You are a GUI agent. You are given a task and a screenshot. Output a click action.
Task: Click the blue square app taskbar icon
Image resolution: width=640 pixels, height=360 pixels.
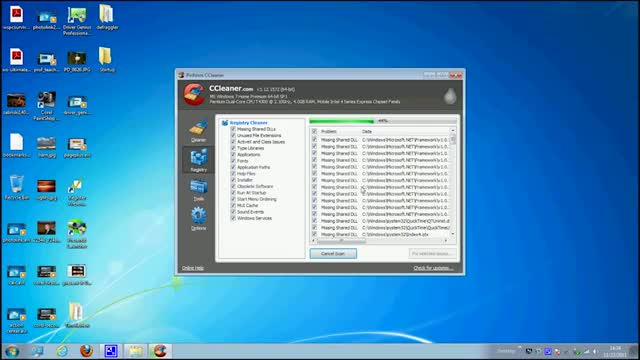coord(111,351)
